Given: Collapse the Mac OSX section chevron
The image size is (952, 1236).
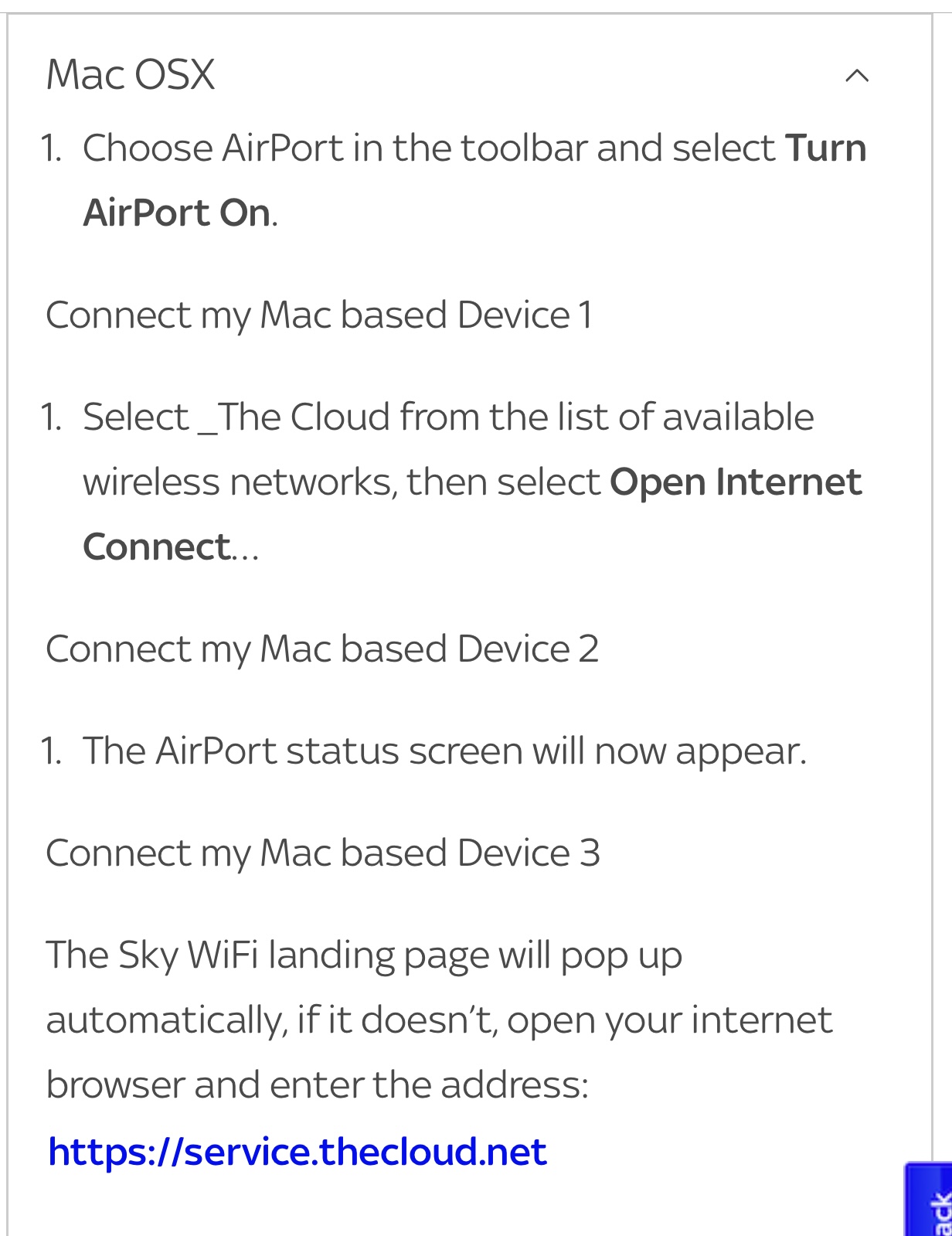Looking at the screenshot, I should pyautogui.click(x=857, y=76).
